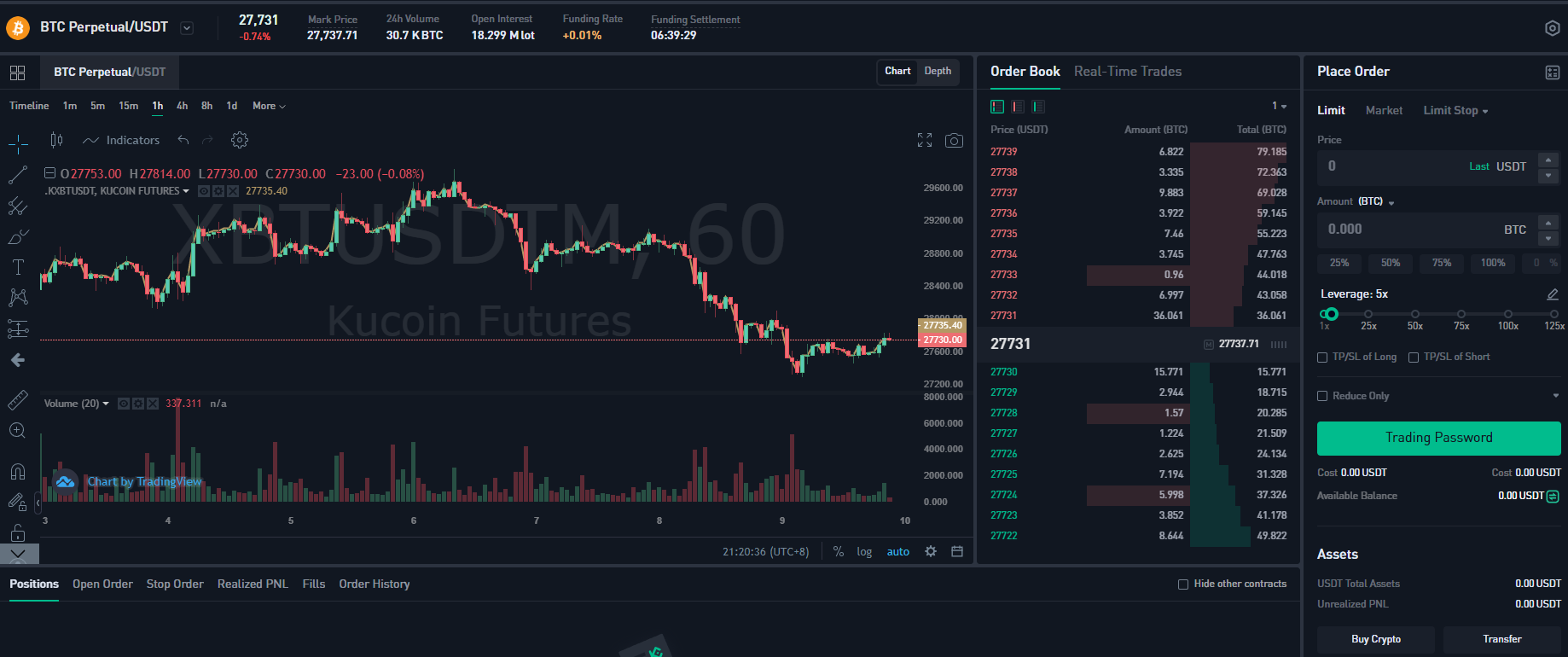Take a chart snapshot with camera icon
This screenshot has height=657, width=1568.
click(x=955, y=140)
